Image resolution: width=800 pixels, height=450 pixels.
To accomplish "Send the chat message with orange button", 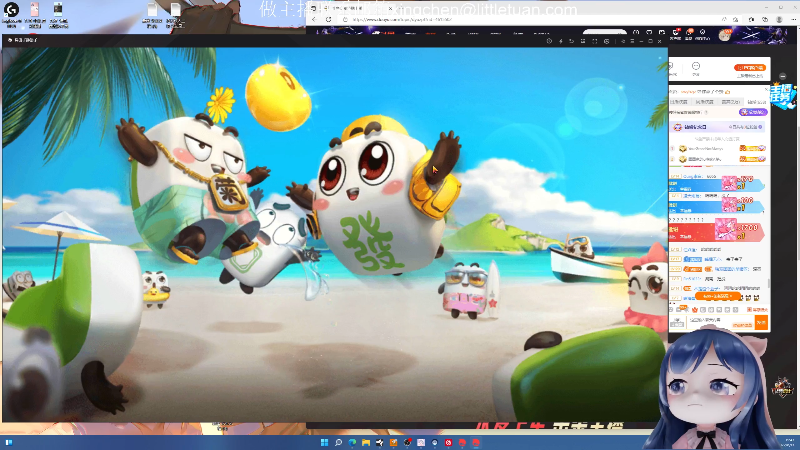I will tap(761, 322).
